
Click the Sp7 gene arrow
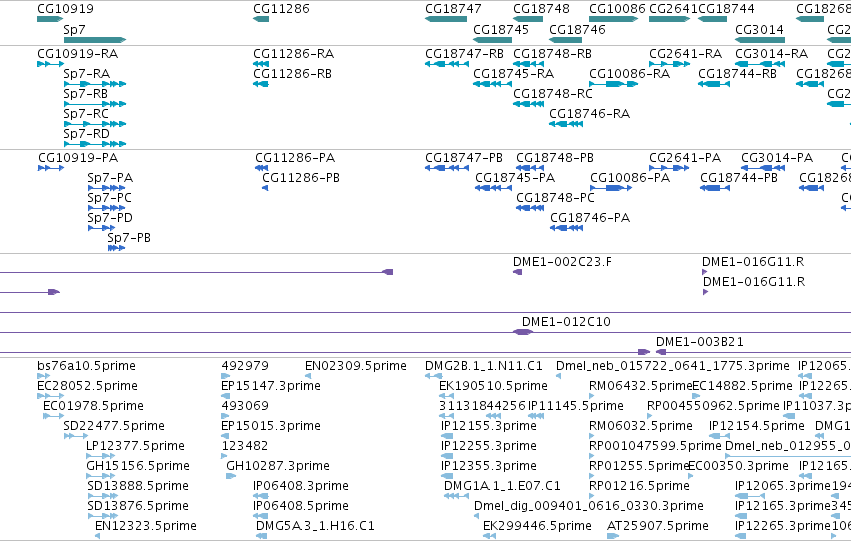click(94, 40)
